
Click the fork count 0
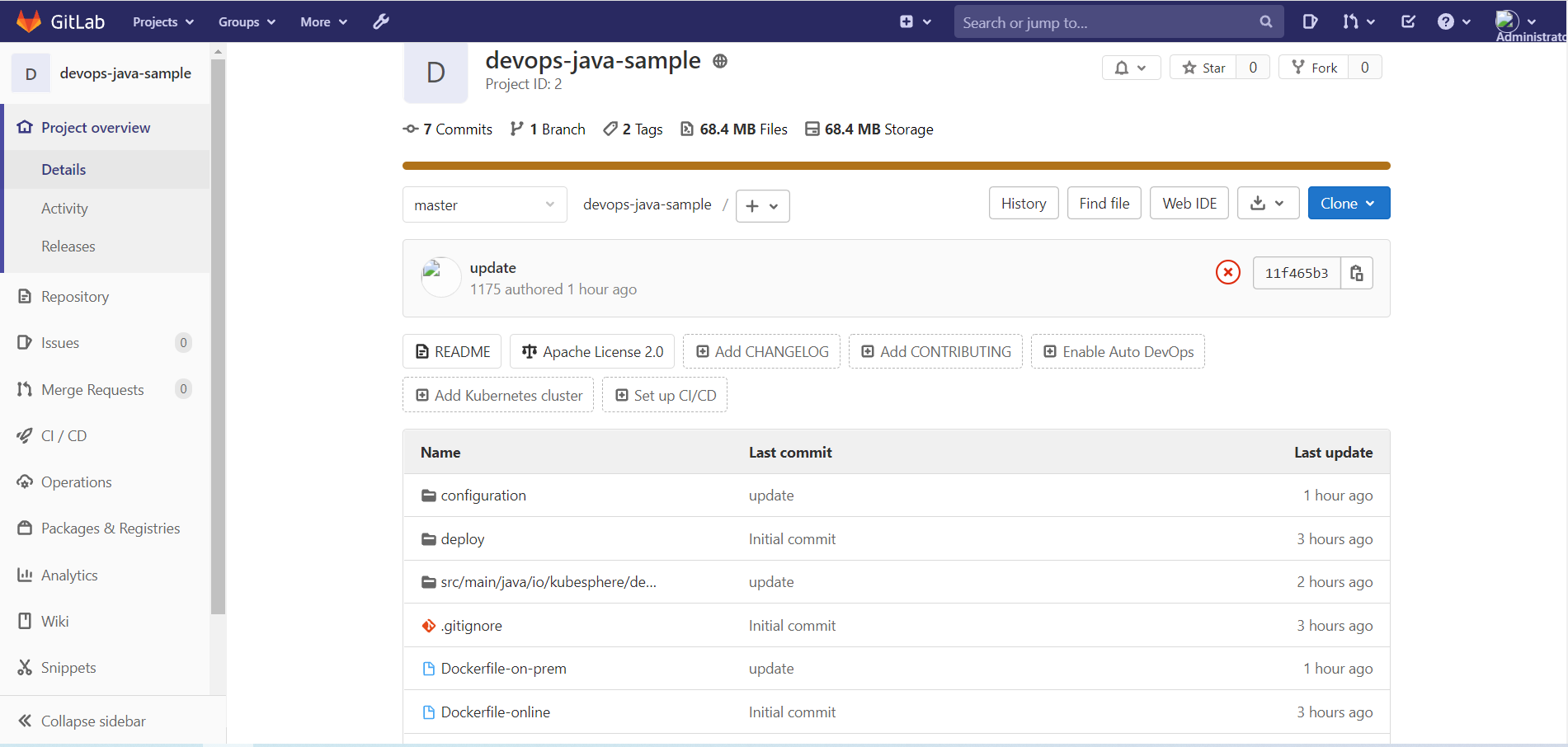click(x=1365, y=68)
